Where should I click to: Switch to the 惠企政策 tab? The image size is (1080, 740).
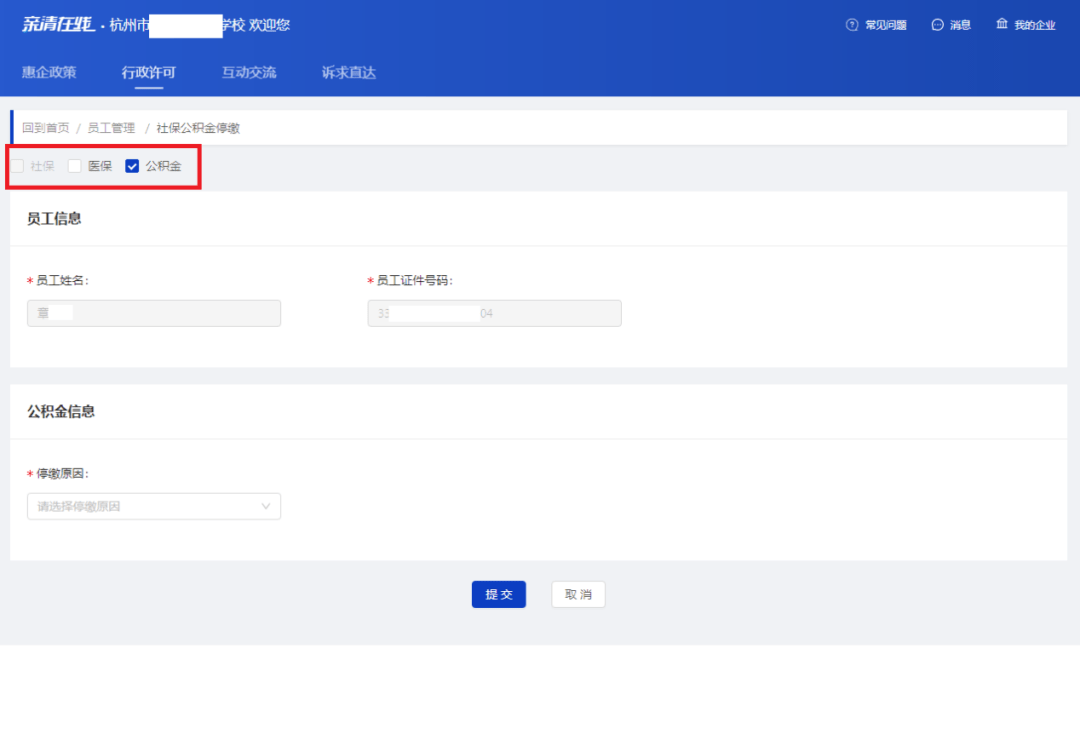click(x=49, y=73)
